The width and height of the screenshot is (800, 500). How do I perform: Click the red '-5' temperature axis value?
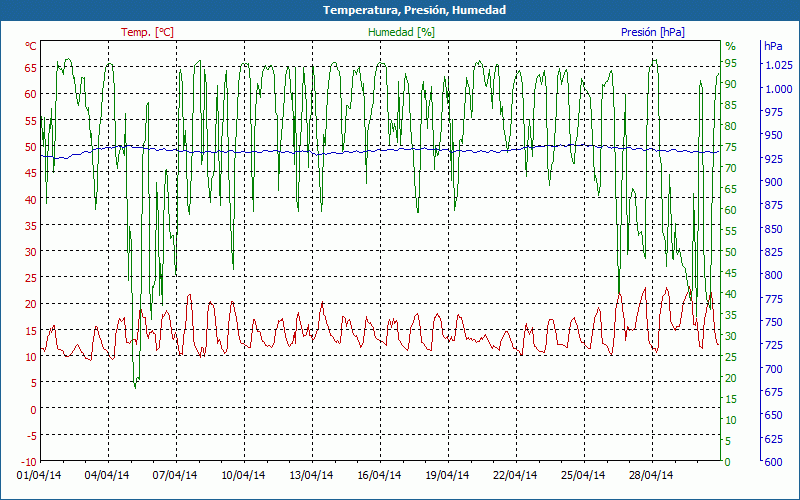pyautogui.click(x=31, y=435)
